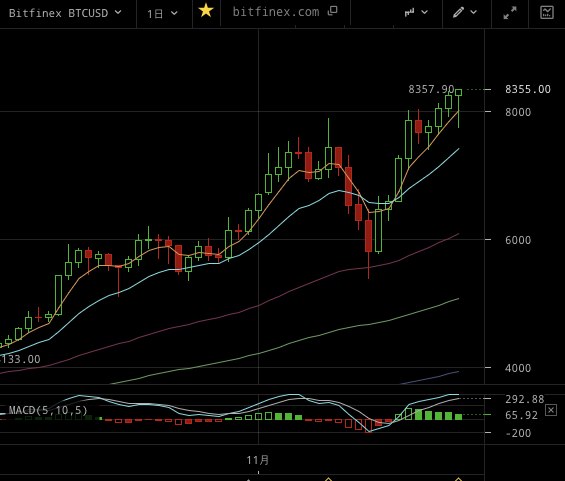This screenshot has height=481, width=565.
Task: Click the 292.88 MACD value label
Action: pyautogui.click(x=524, y=399)
